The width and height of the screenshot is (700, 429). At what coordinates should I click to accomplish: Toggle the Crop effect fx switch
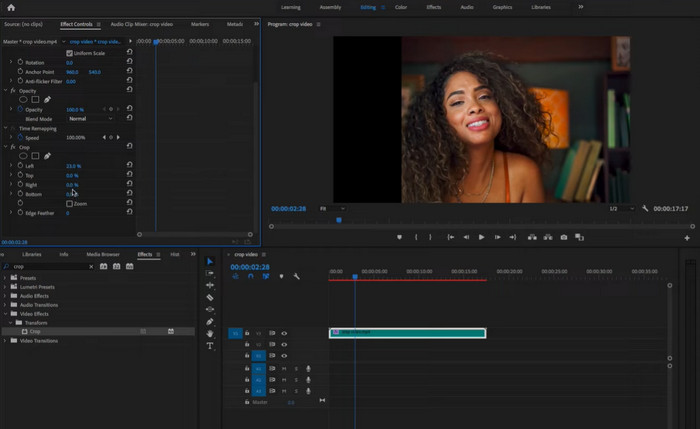click(13, 147)
